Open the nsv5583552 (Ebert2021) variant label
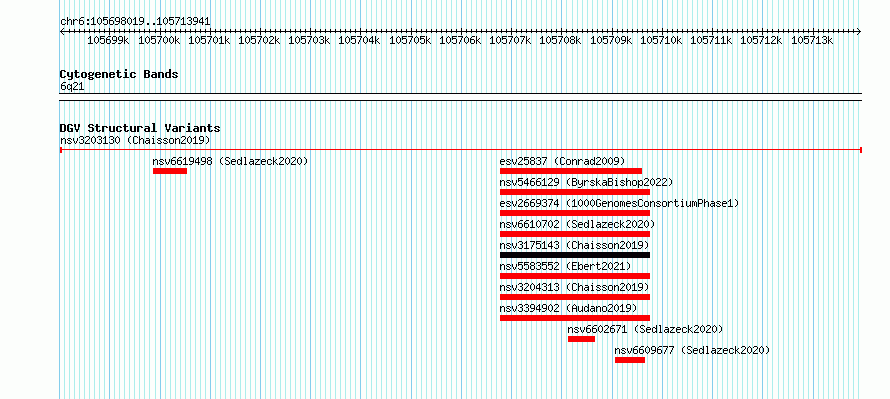The image size is (890, 399). pyautogui.click(x=565, y=266)
